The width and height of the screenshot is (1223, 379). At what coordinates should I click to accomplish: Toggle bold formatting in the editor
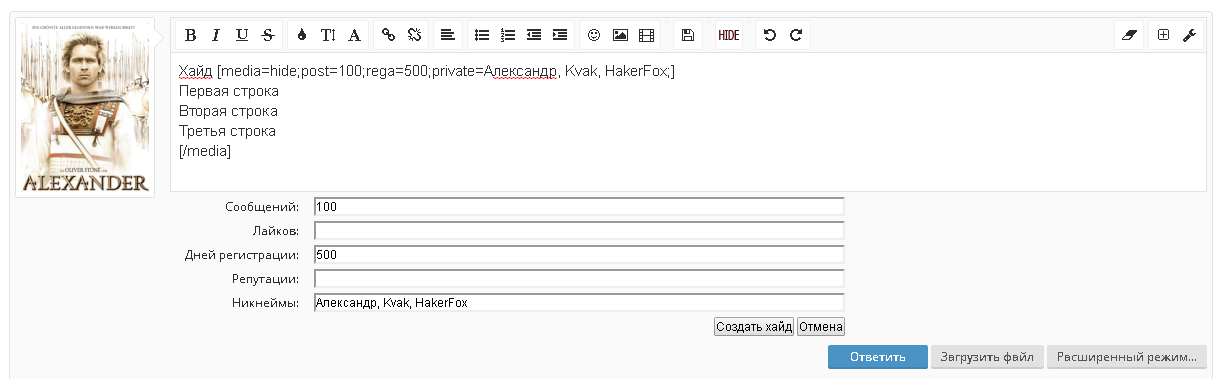tap(190, 35)
